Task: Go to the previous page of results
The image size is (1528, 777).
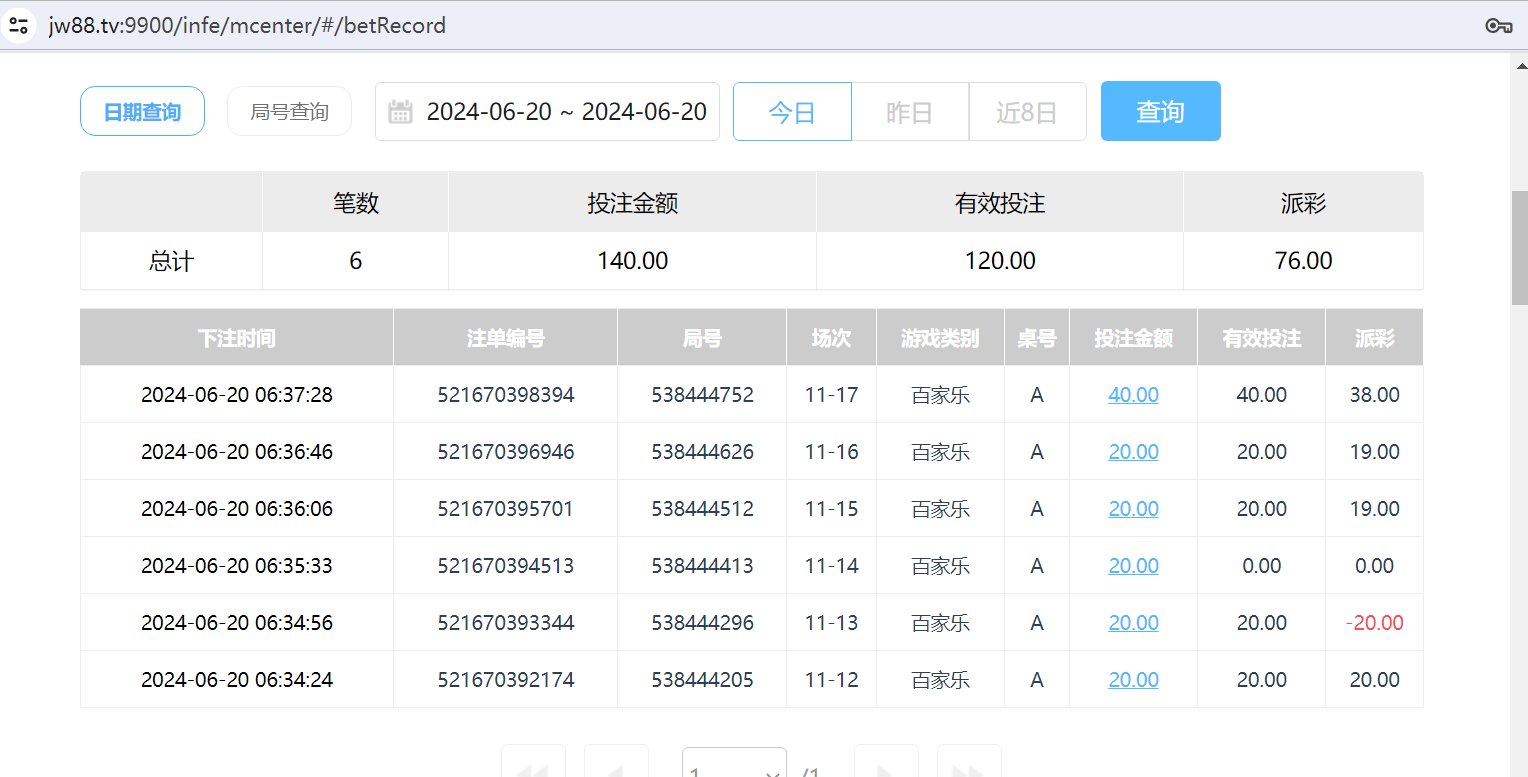Action: point(616,765)
